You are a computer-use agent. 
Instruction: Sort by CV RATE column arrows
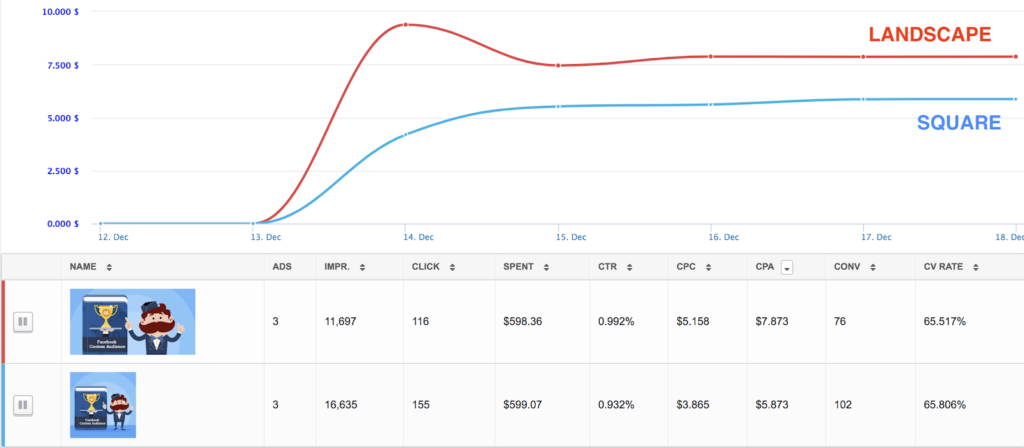coord(975,267)
